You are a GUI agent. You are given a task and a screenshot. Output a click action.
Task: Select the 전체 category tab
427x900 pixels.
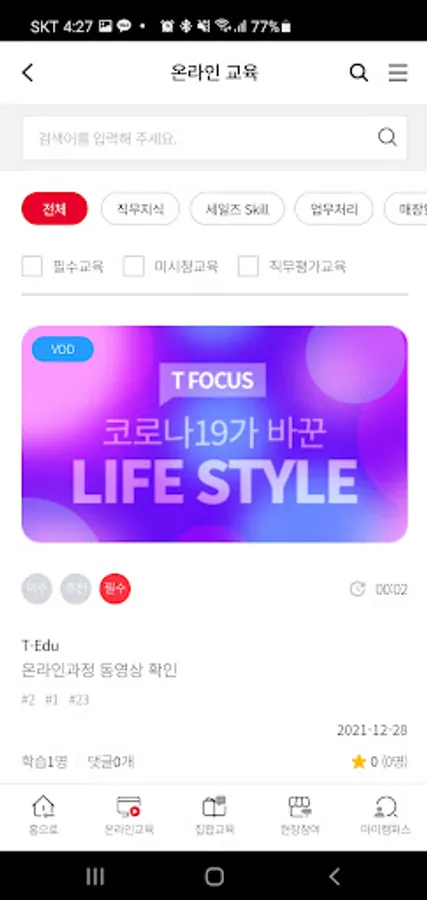55,209
